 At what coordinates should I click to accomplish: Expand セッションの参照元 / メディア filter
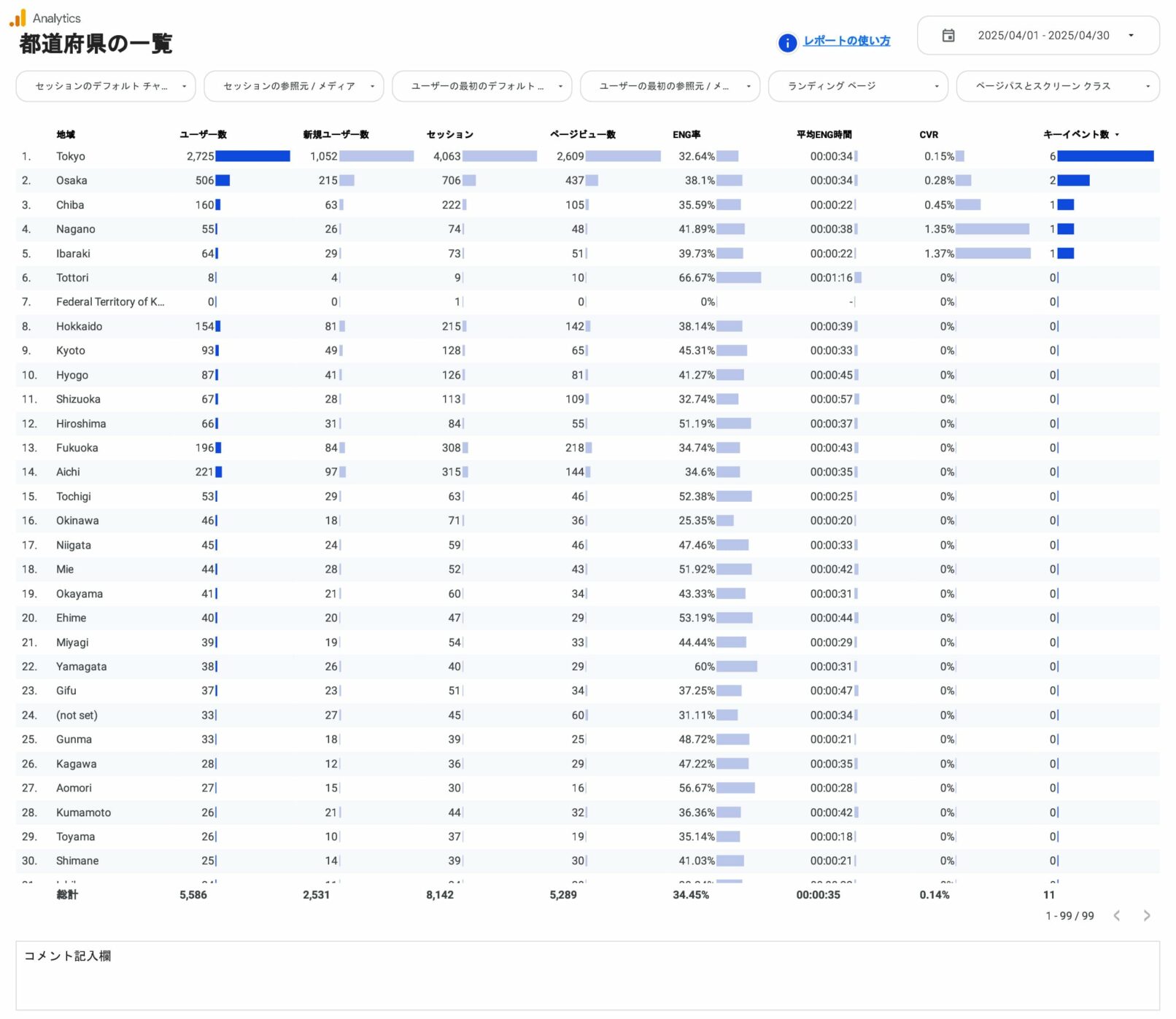click(293, 86)
